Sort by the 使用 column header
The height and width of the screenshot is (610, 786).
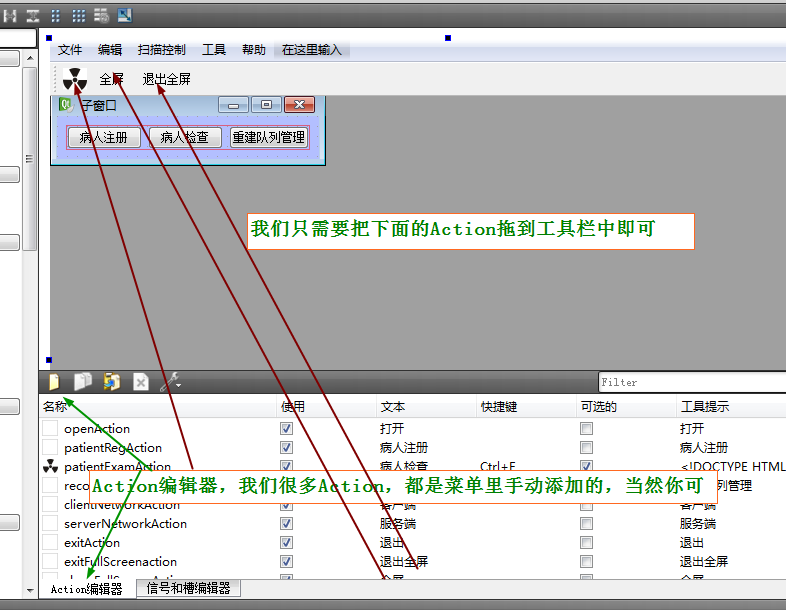click(326, 406)
